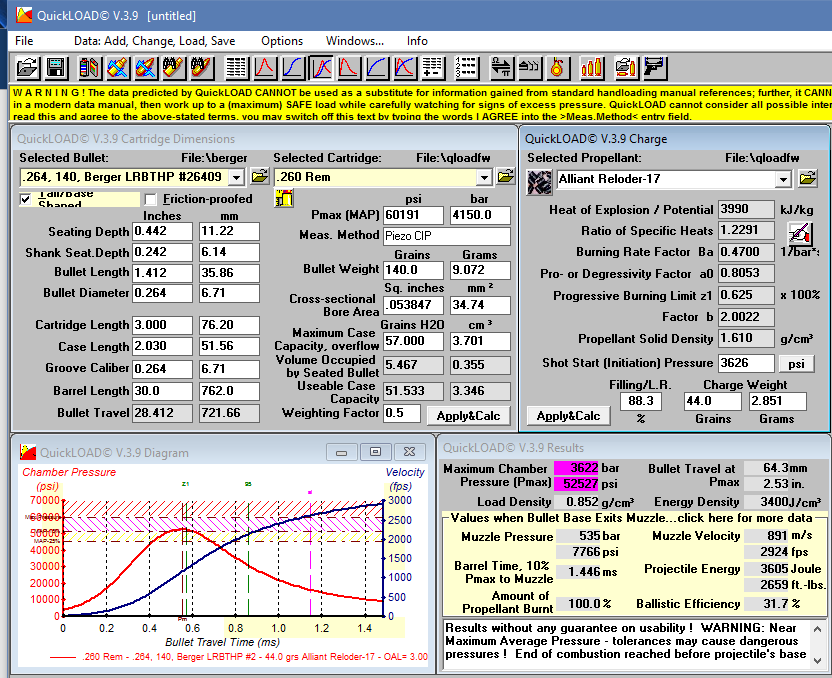Click the yellow-red powder flask toolbar icon

click(x=557, y=67)
